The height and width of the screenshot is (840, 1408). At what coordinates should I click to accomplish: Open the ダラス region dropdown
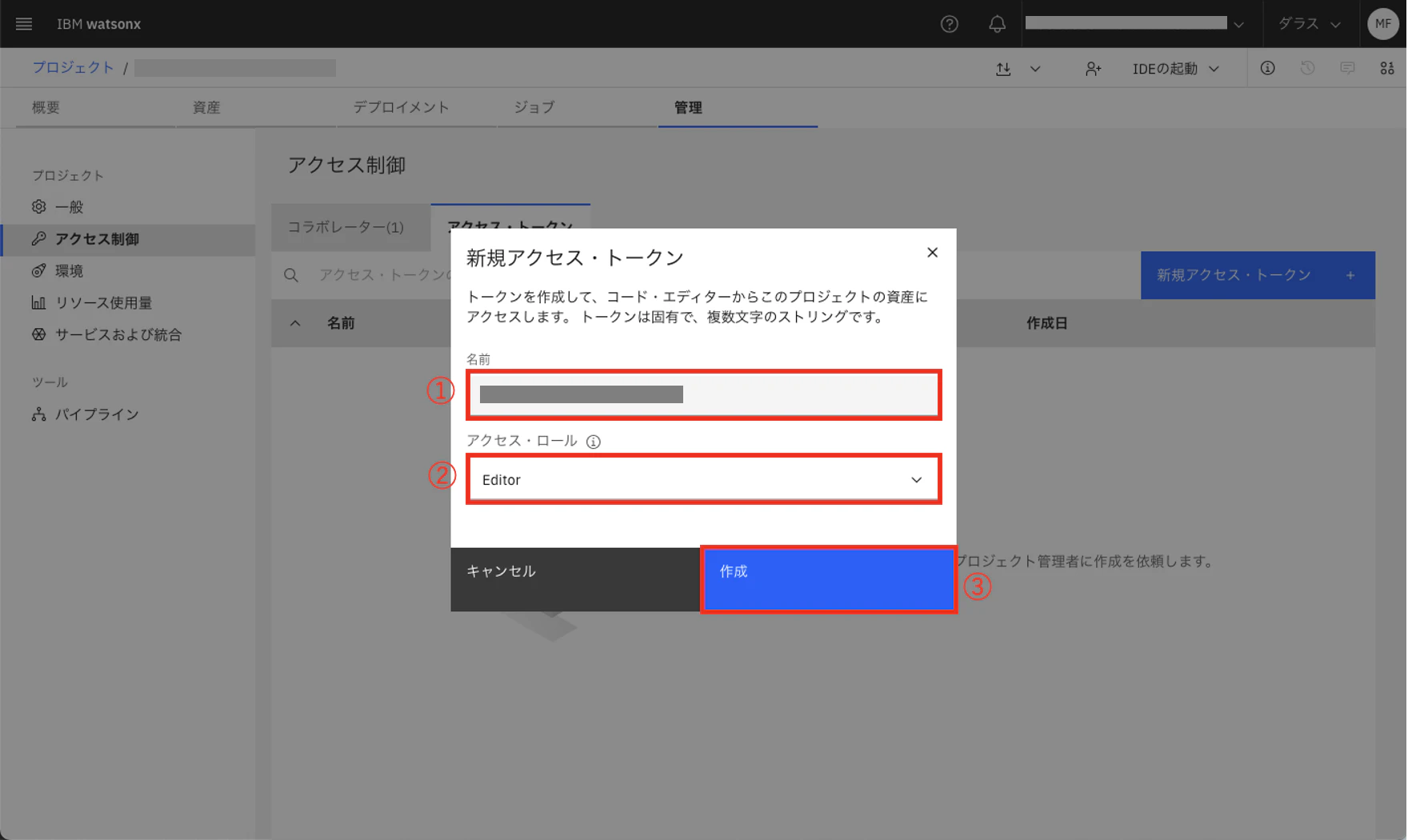point(1309,24)
